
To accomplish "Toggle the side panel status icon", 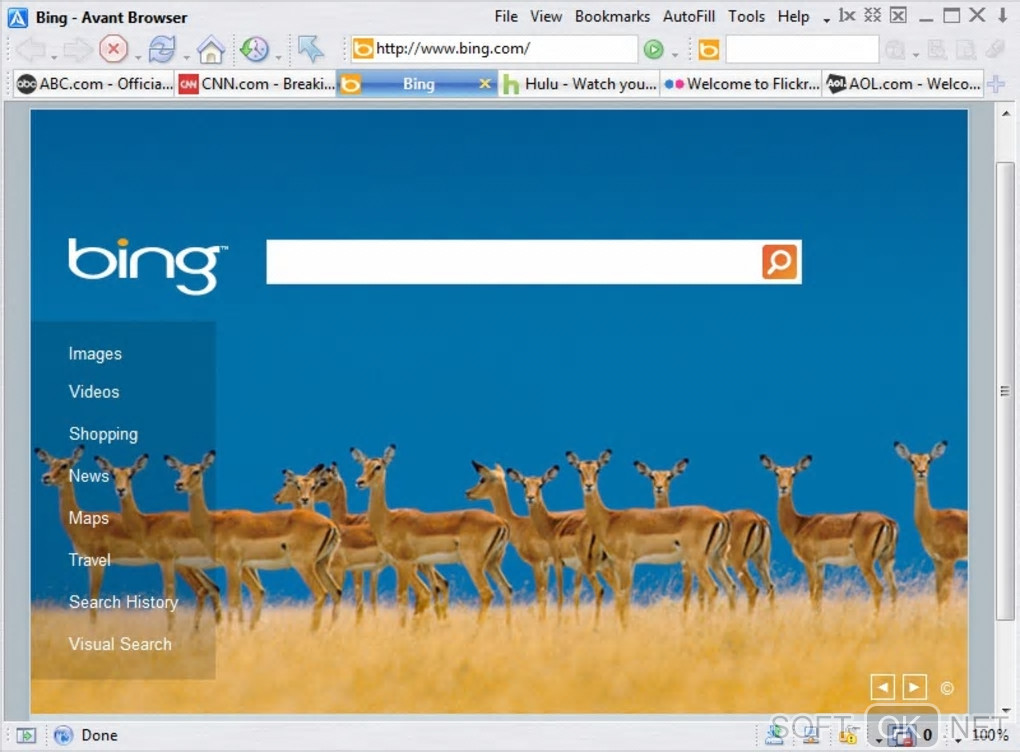I will pos(26,735).
